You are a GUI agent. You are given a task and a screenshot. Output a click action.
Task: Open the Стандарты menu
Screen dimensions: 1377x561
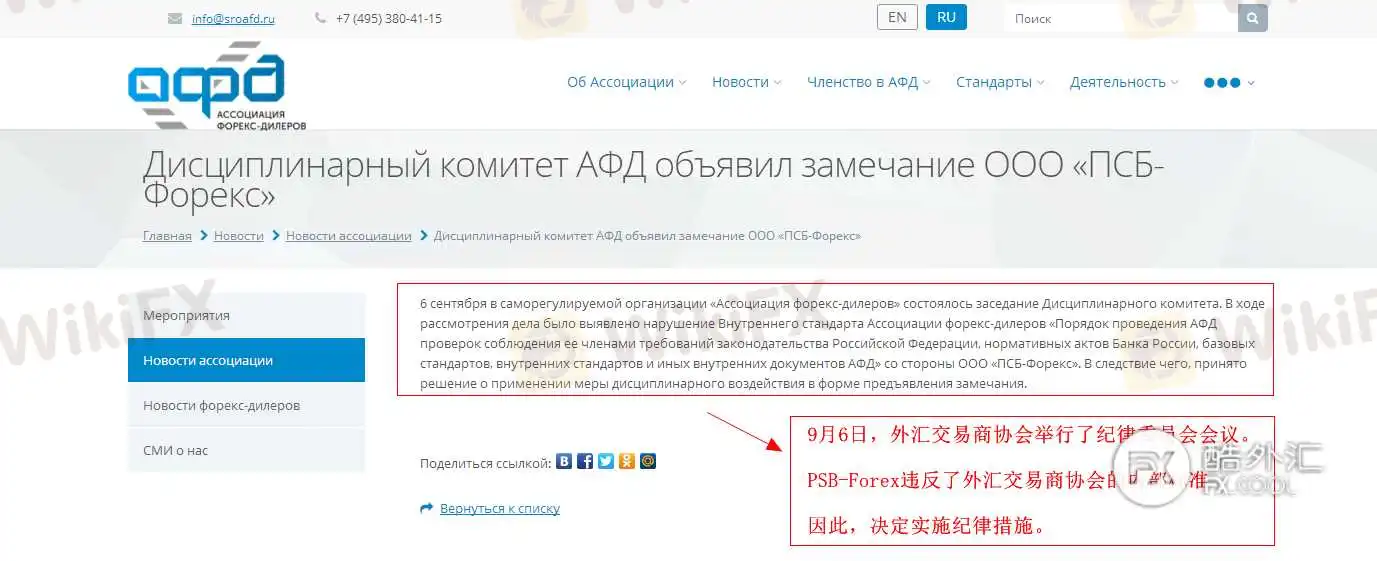click(1000, 82)
